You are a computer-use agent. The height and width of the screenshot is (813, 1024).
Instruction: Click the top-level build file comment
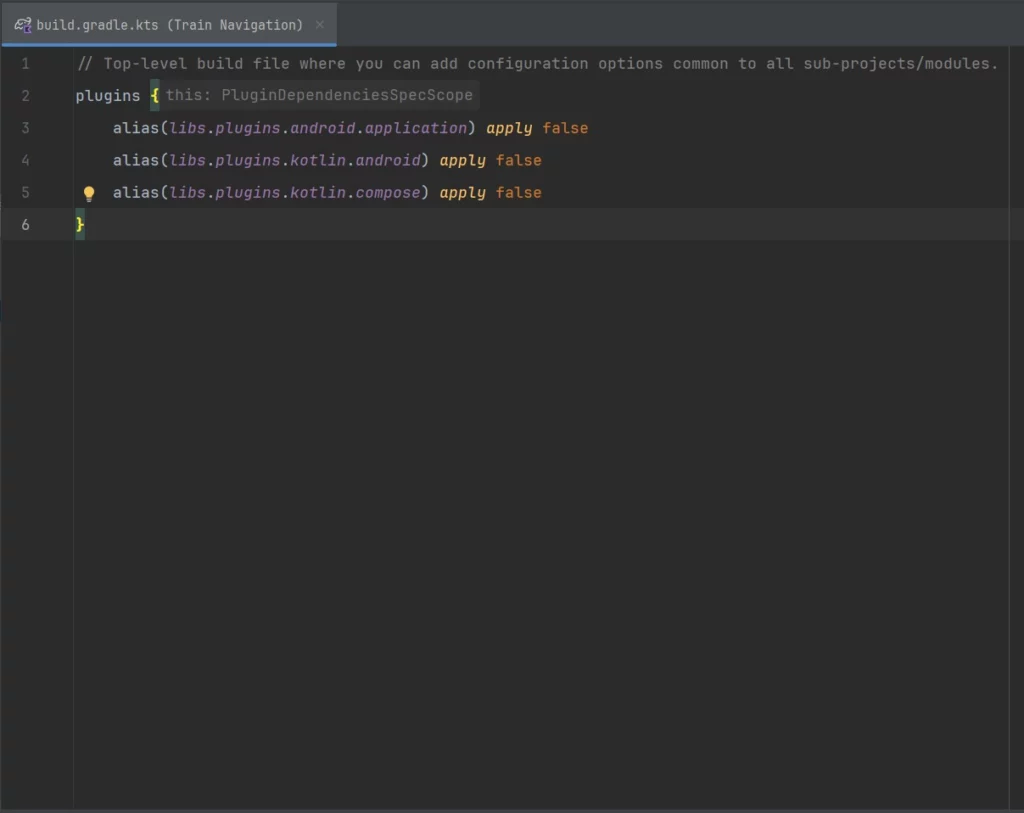537,64
